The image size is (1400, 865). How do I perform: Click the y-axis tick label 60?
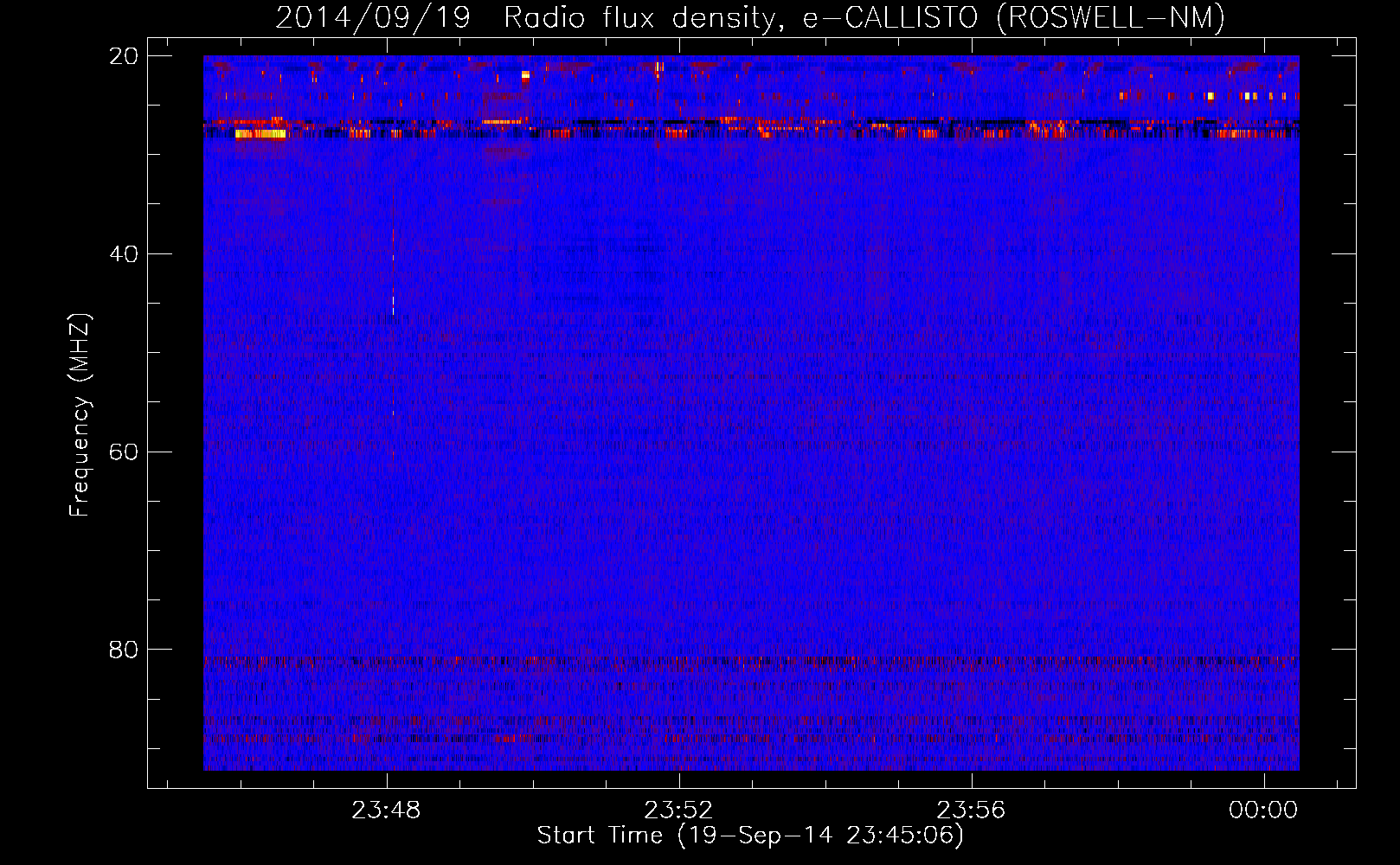[123, 452]
